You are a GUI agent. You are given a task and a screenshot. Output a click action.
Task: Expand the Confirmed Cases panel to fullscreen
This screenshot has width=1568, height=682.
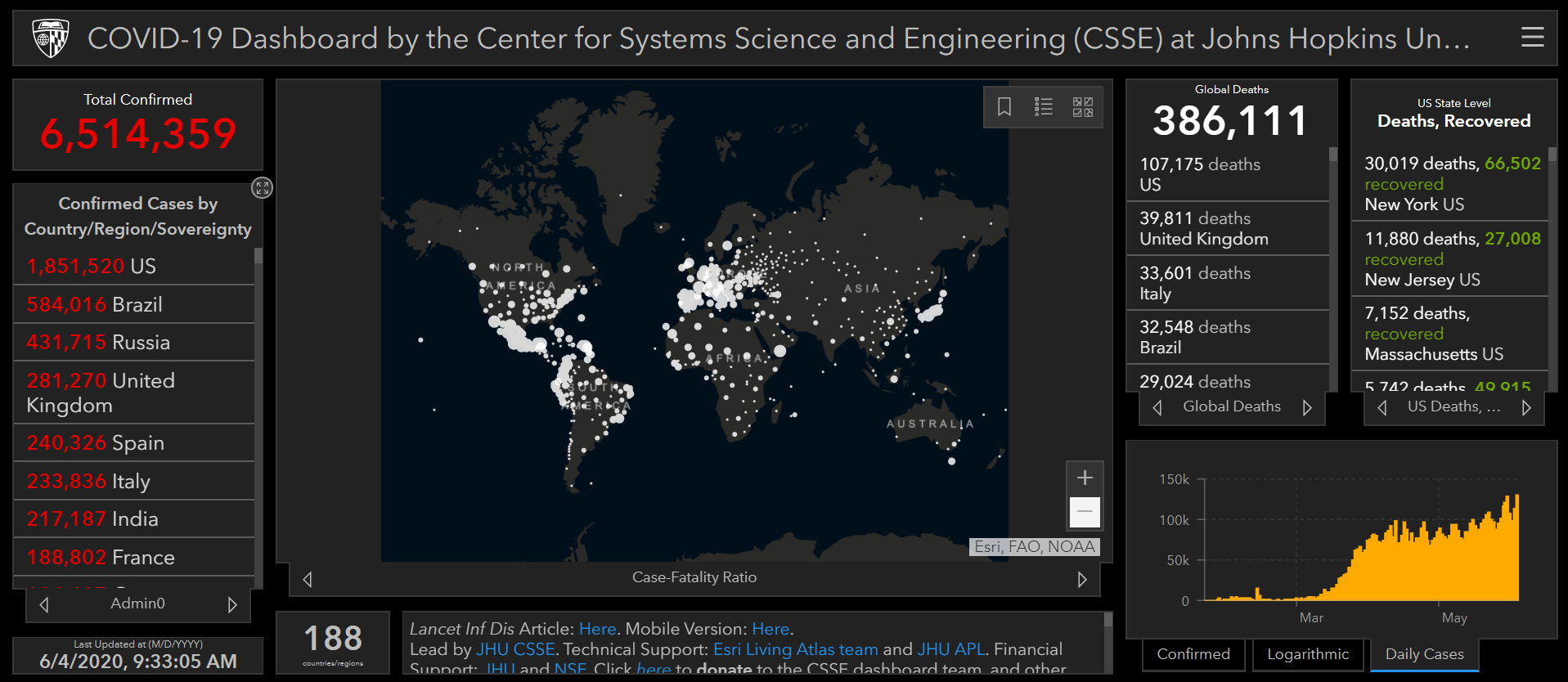(x=262, y=188)
